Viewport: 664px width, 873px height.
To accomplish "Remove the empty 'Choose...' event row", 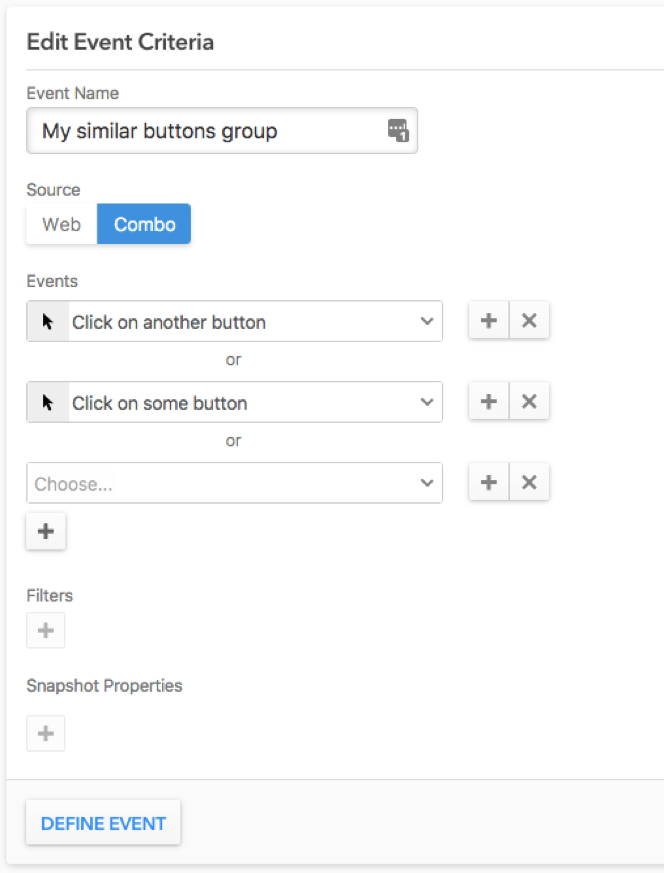I will (x=529, y=482).
